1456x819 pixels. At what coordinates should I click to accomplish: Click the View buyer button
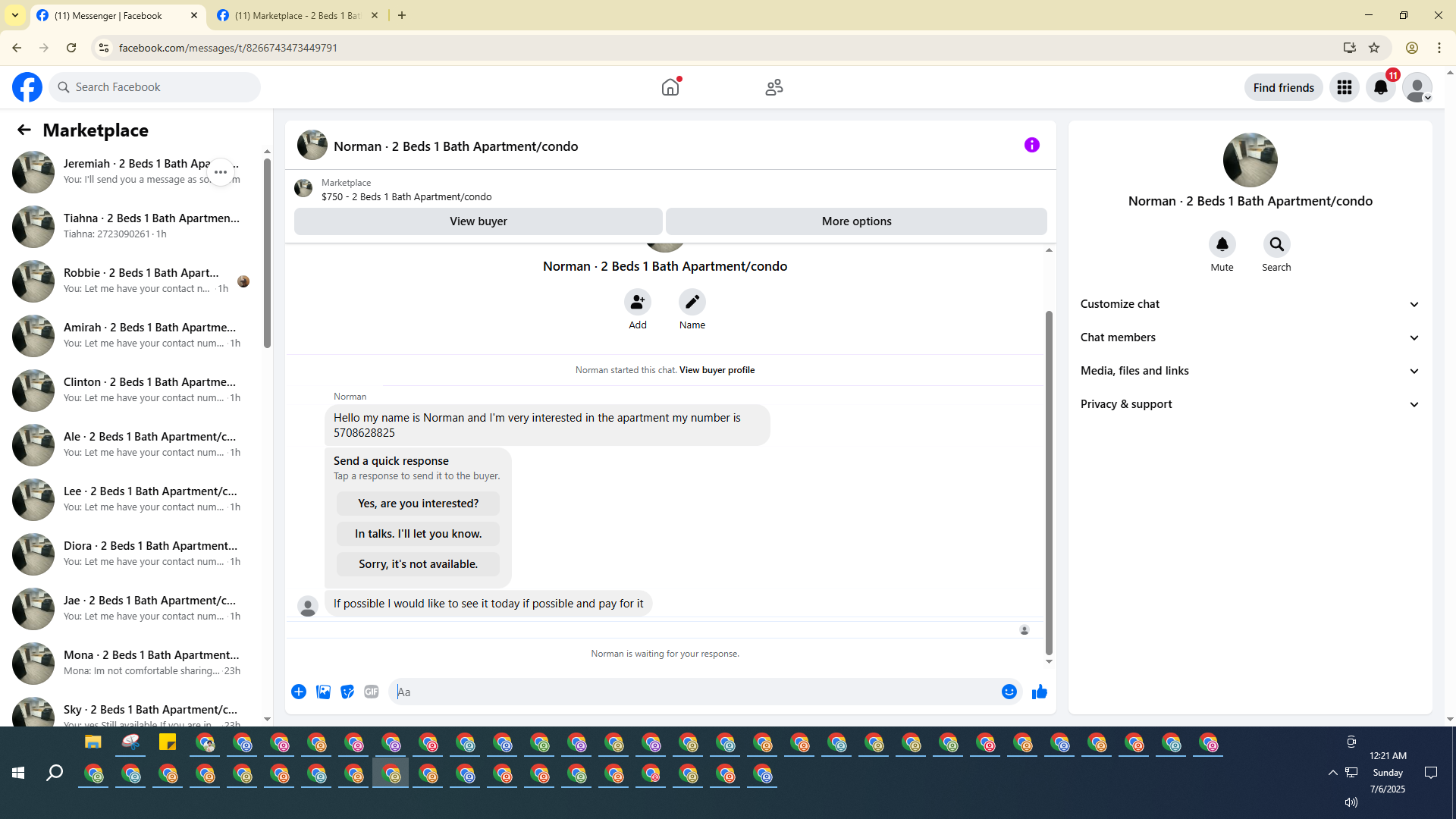tap(478, 221)
